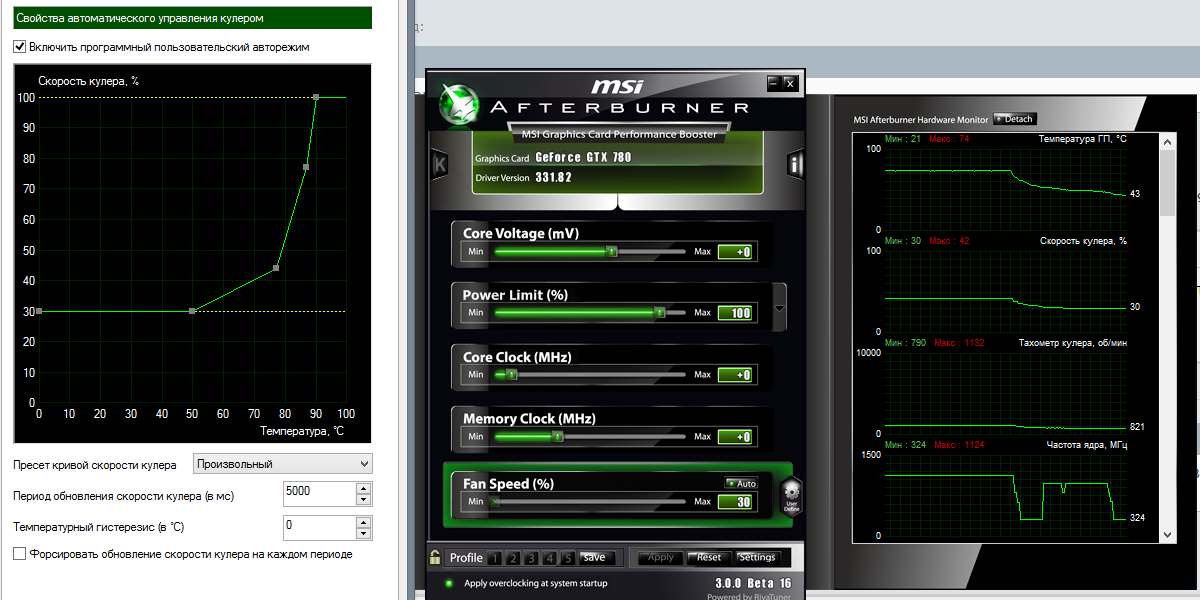Click the fan curve point near 44 percent
This screenshot has height=600, width=1200.
(276, 268)
